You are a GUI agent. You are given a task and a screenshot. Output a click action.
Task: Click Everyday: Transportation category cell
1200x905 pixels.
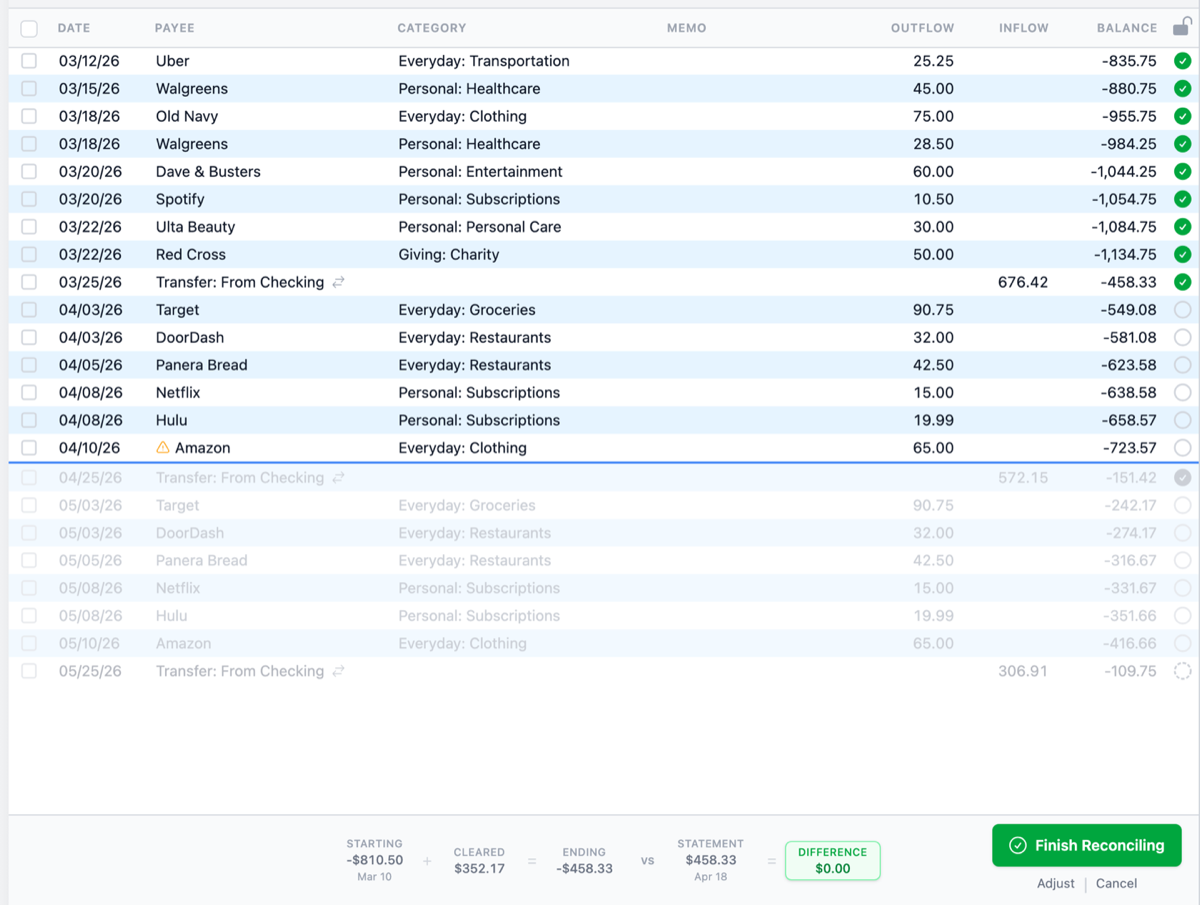click(x=484, y=61)
